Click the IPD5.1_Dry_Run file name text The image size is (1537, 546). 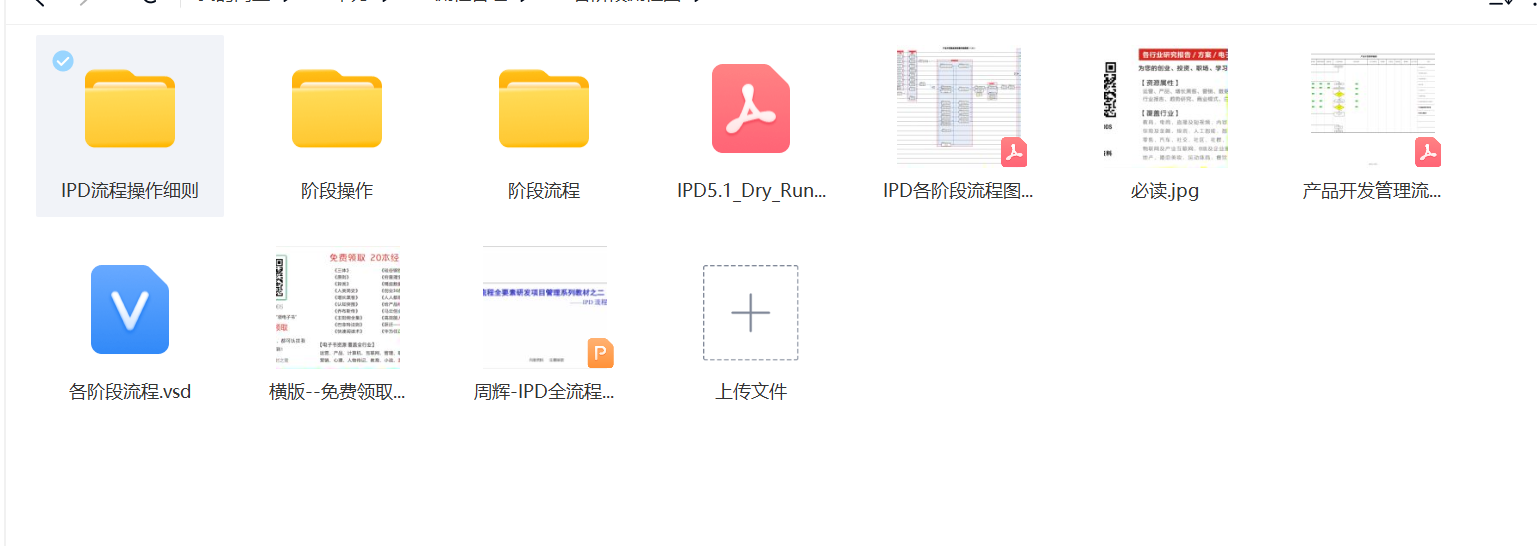[751, 191]
